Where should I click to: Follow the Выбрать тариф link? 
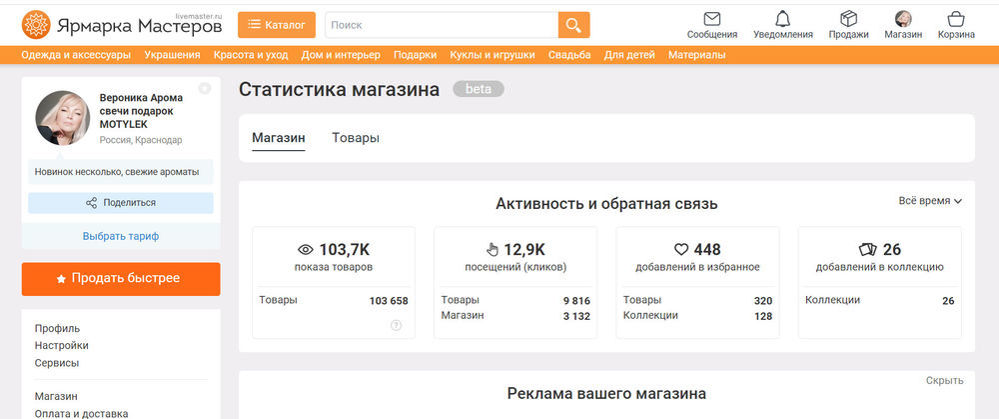coord(121,236)
